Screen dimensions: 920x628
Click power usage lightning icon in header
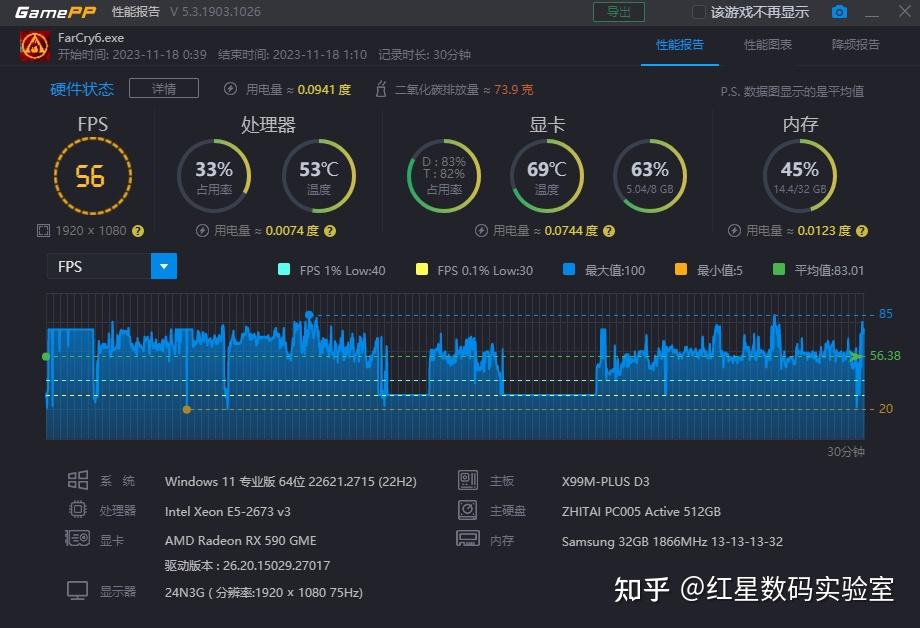(231, 89)
